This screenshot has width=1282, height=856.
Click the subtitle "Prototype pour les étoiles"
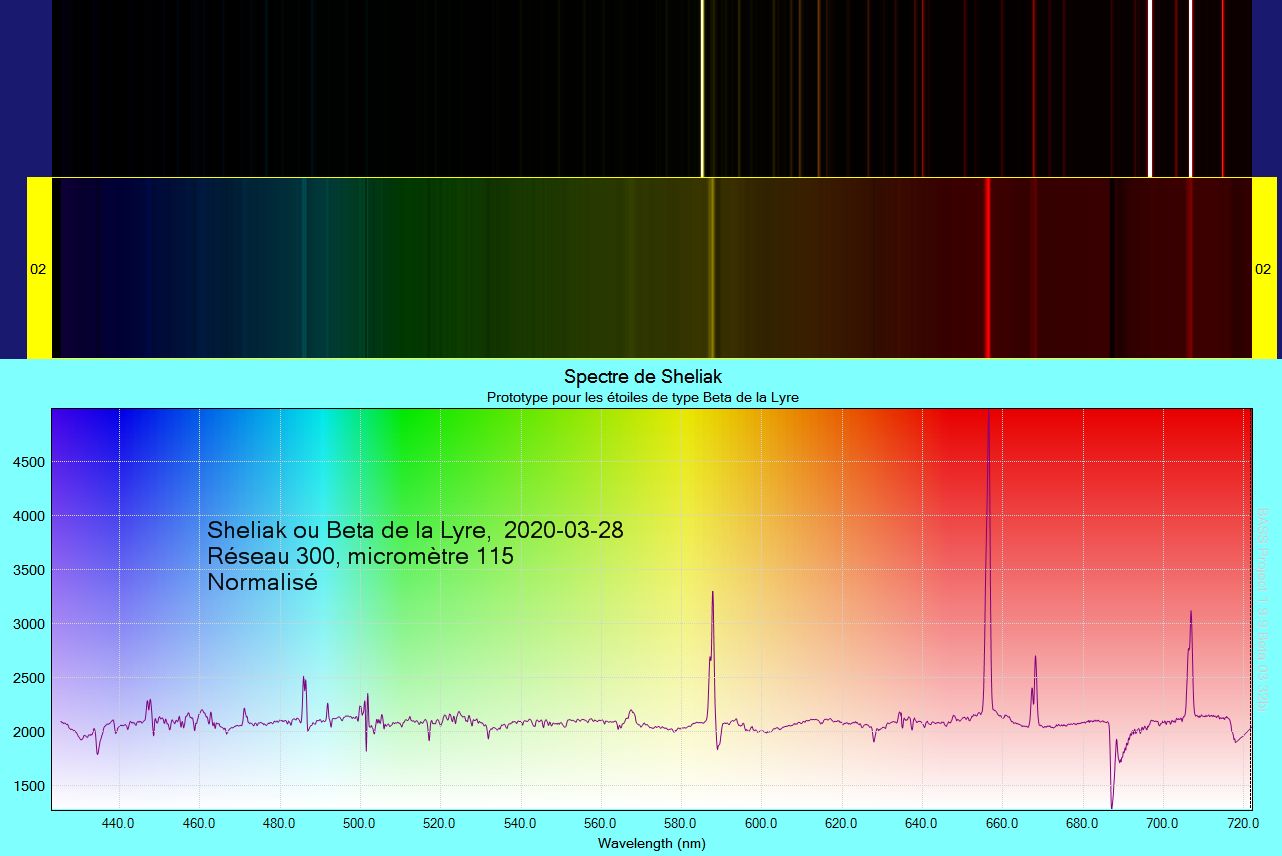642,397
